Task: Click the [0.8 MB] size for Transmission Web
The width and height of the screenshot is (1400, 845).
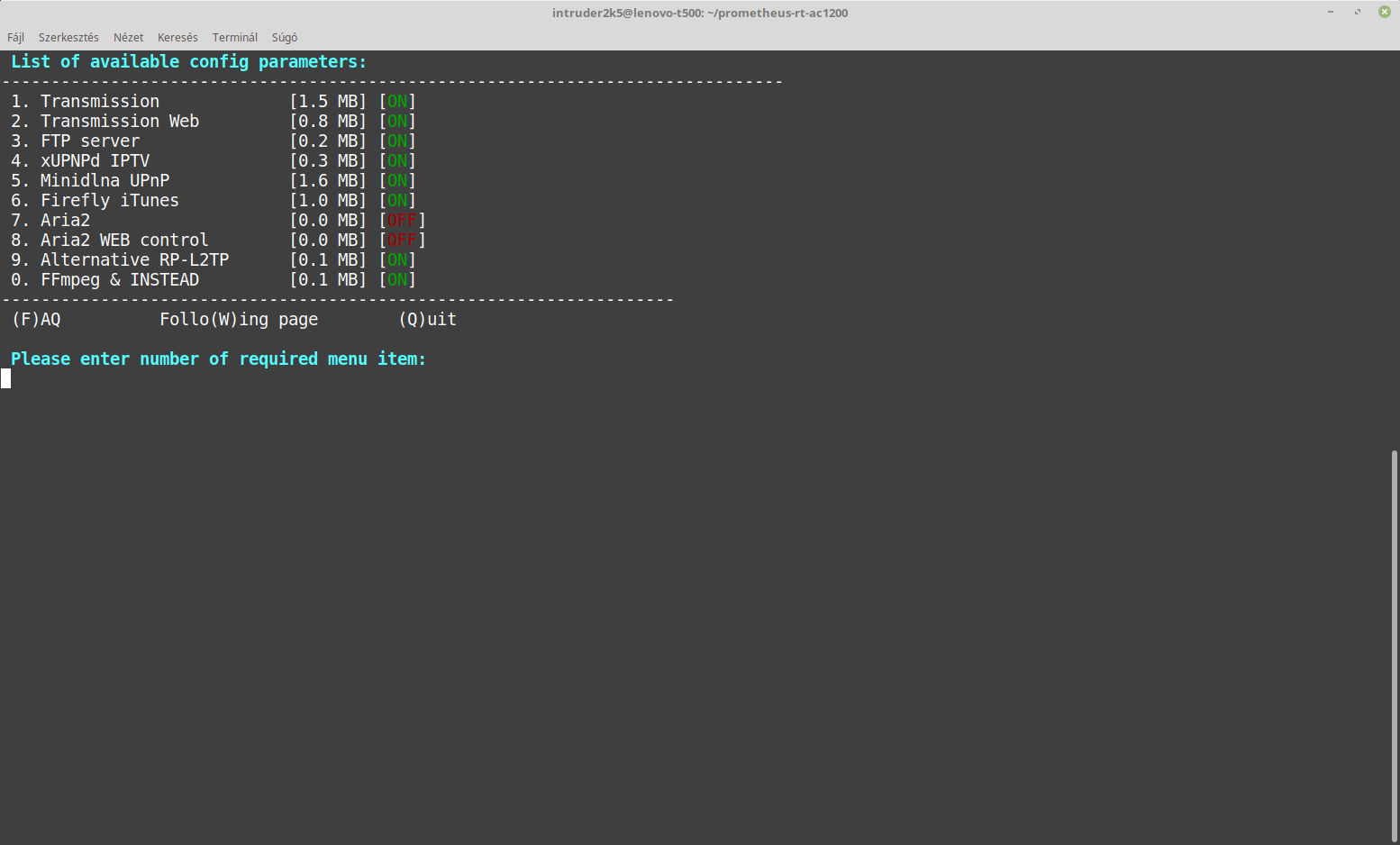Action: 328,121
